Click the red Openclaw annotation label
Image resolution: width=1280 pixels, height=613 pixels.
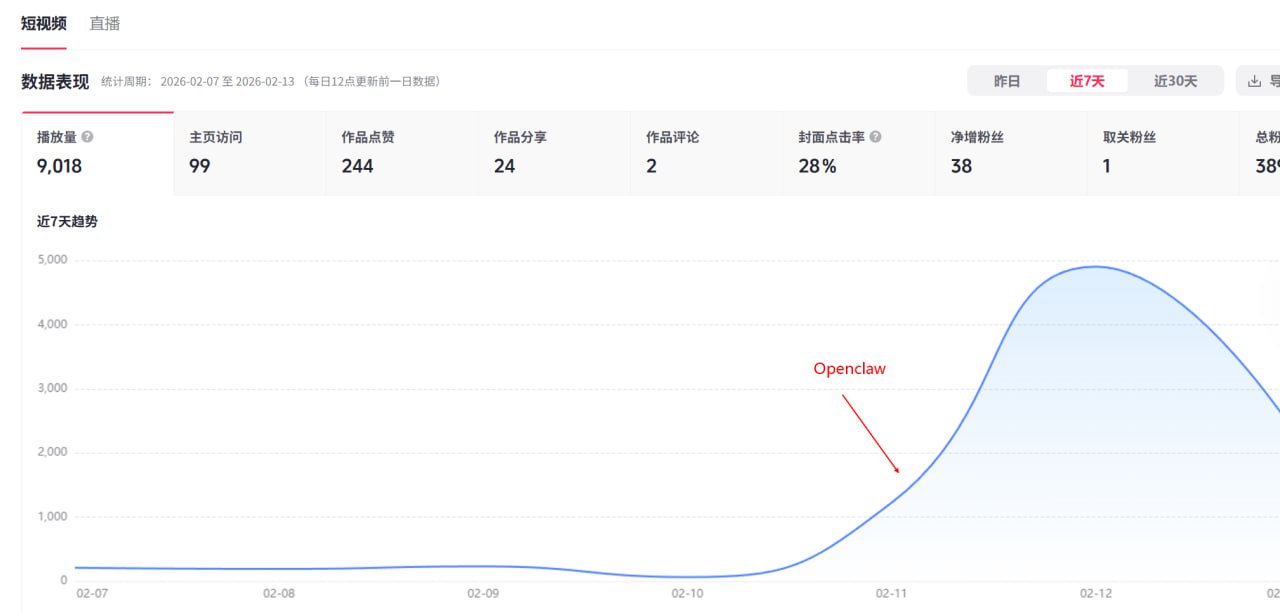(849, 369)
